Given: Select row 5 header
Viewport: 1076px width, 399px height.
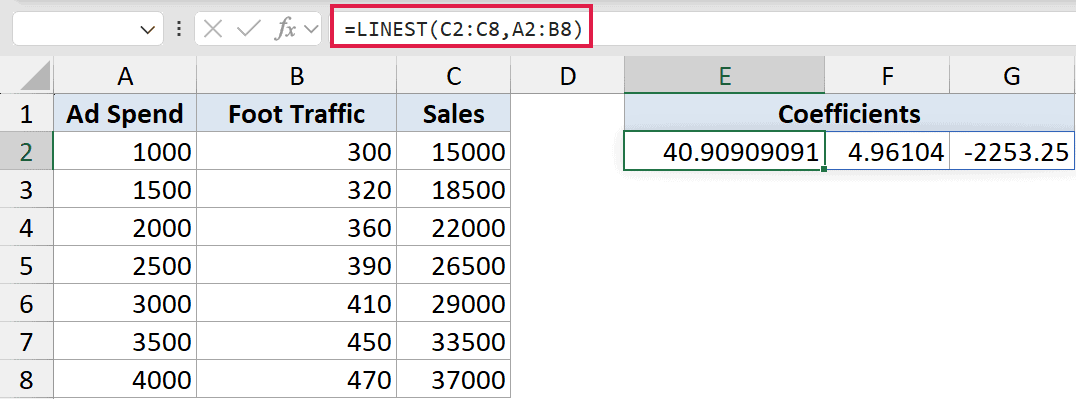Looking at the screenshot, I should (26, 265).
